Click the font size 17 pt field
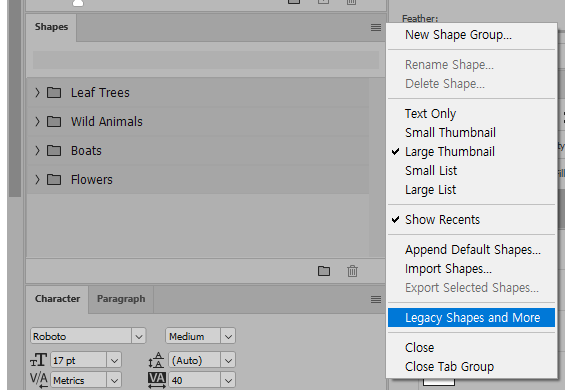 [x=79, y=360]
